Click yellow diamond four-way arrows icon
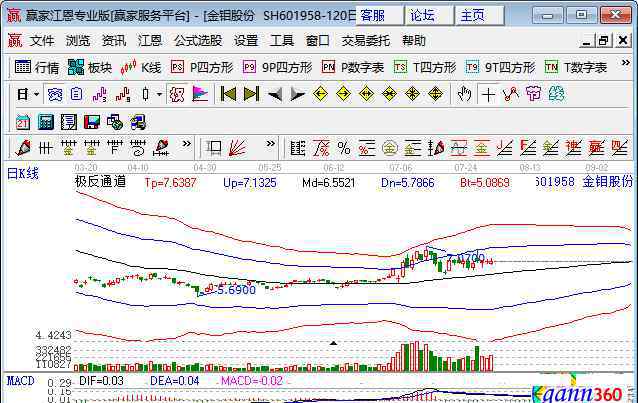This screenshot has width=638, height=403. pos(435,94)
